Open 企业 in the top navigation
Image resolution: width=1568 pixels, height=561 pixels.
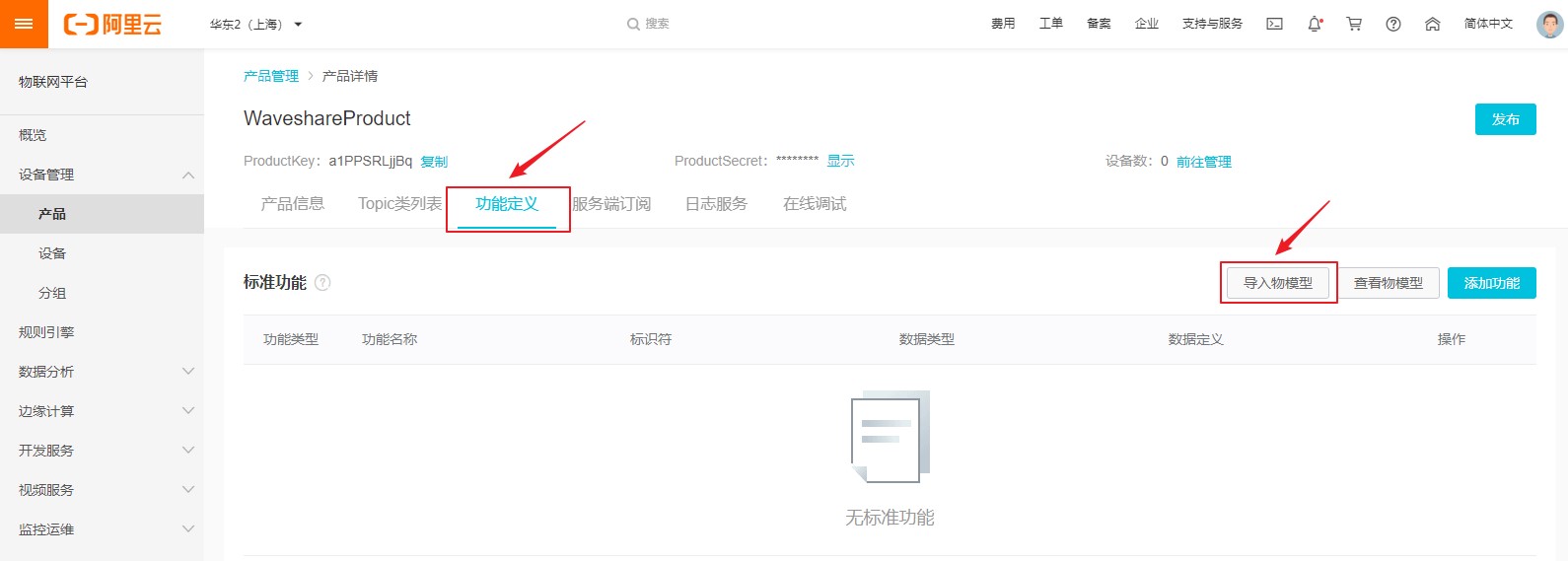[1147, 24]
